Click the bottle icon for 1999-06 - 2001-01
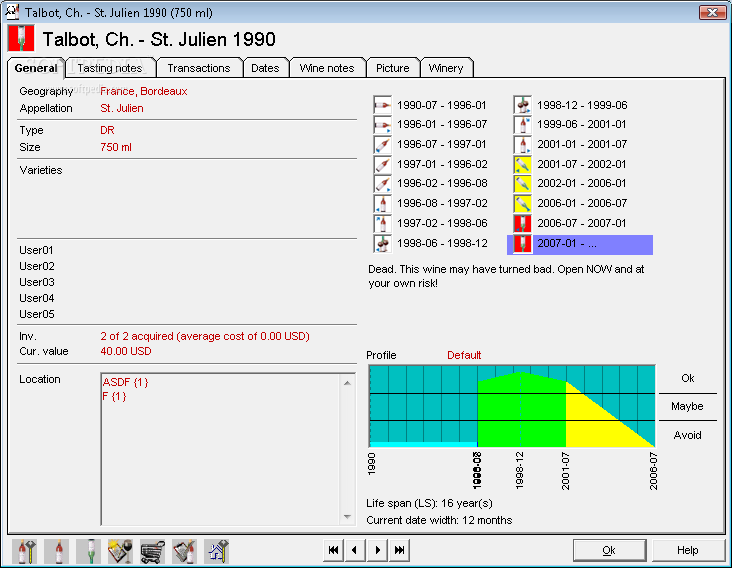This screenshot has height=568, width=732. (522, 125)
